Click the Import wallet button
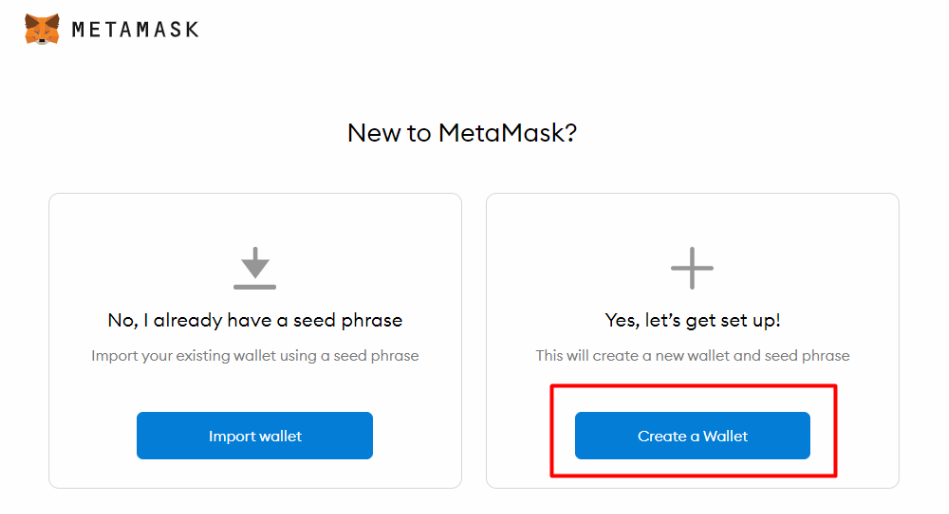 255,435
